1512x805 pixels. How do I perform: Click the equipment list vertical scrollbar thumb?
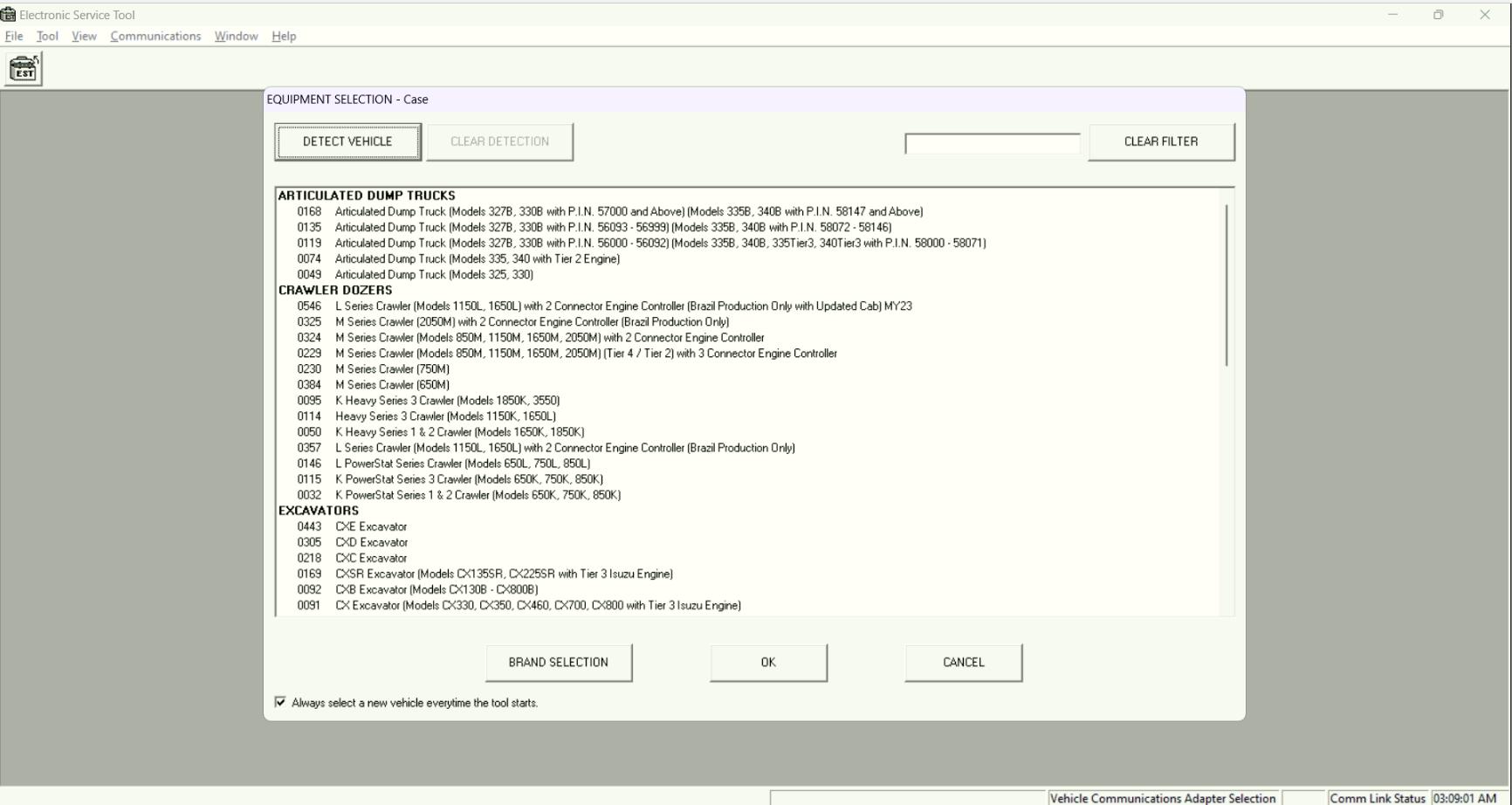(x=1227, y=286)
